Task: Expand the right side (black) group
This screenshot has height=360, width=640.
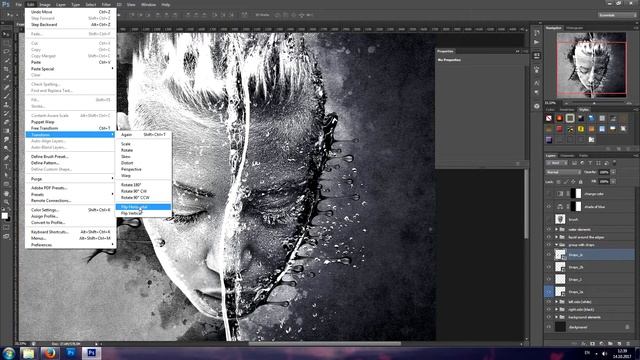Action: click(x=557, y=309)
